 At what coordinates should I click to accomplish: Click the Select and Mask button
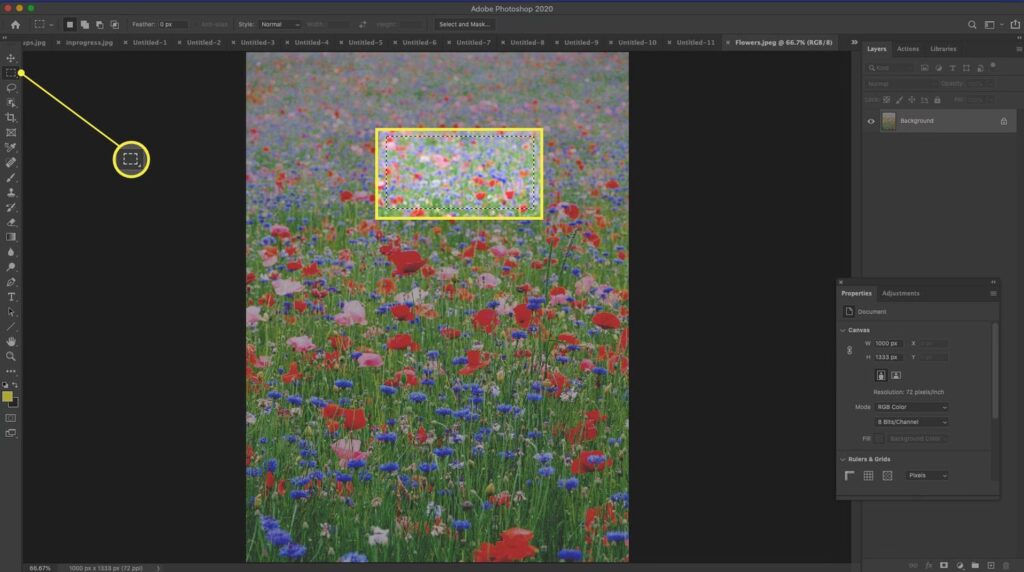tap(464, 24)
